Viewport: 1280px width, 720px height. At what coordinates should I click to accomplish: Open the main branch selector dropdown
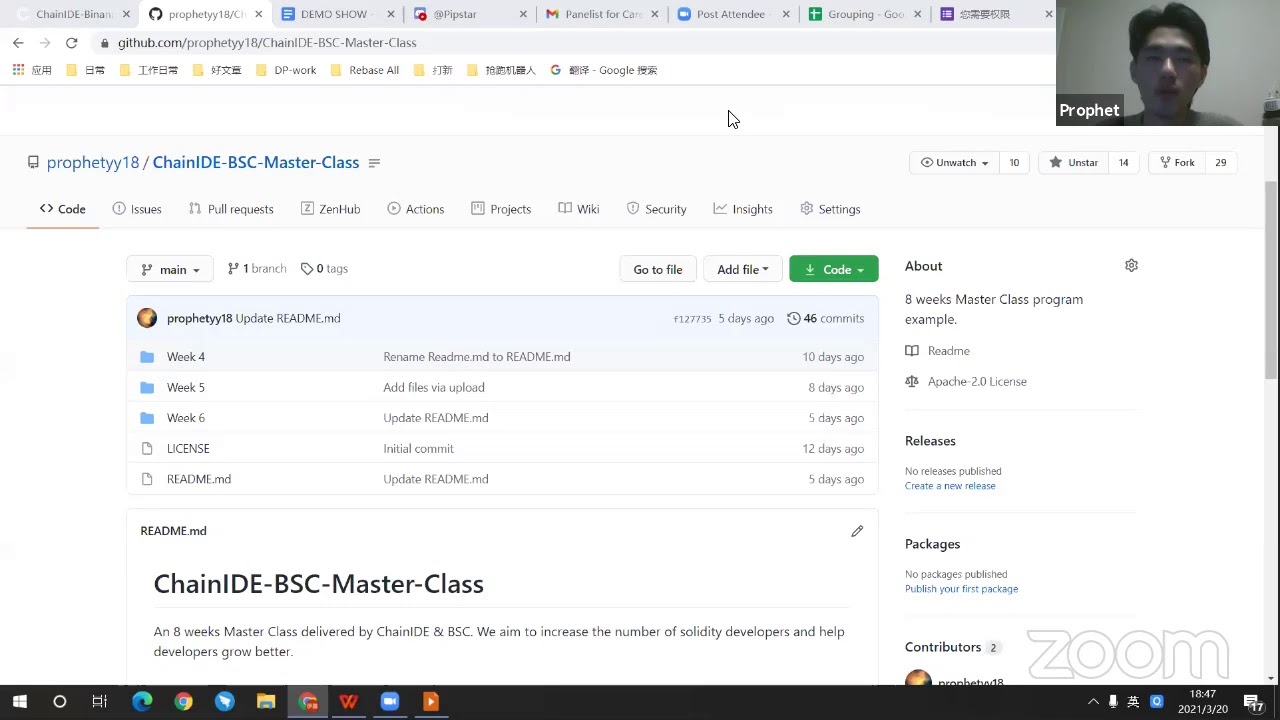(x=170, y=269)
